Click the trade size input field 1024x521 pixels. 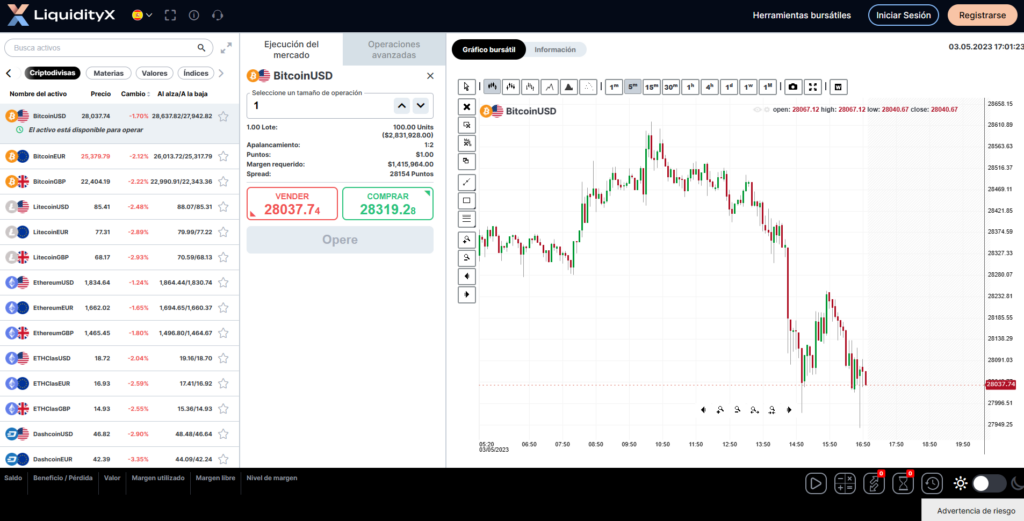point(319,105)
